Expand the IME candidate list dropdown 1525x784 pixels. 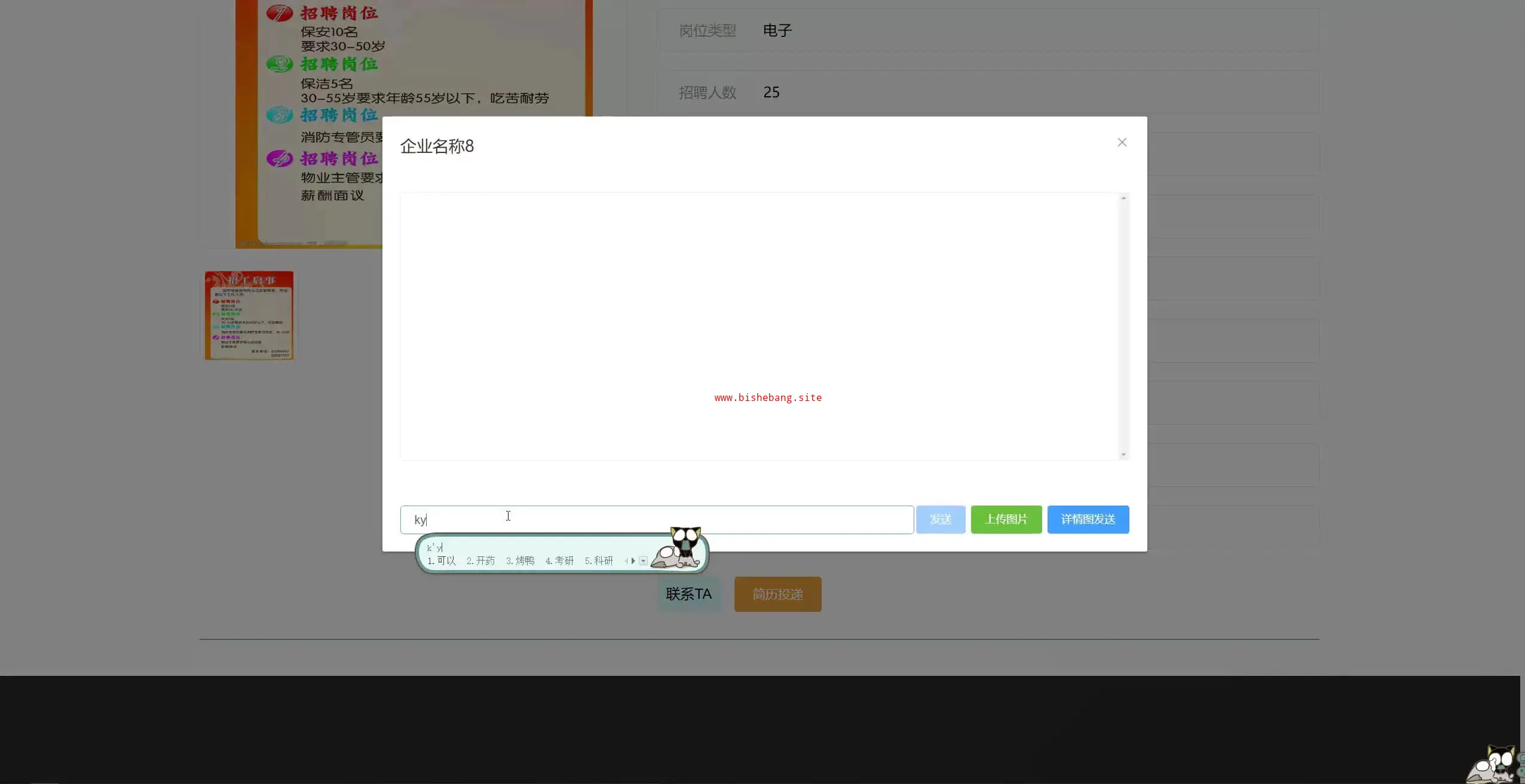pos(644,561)
